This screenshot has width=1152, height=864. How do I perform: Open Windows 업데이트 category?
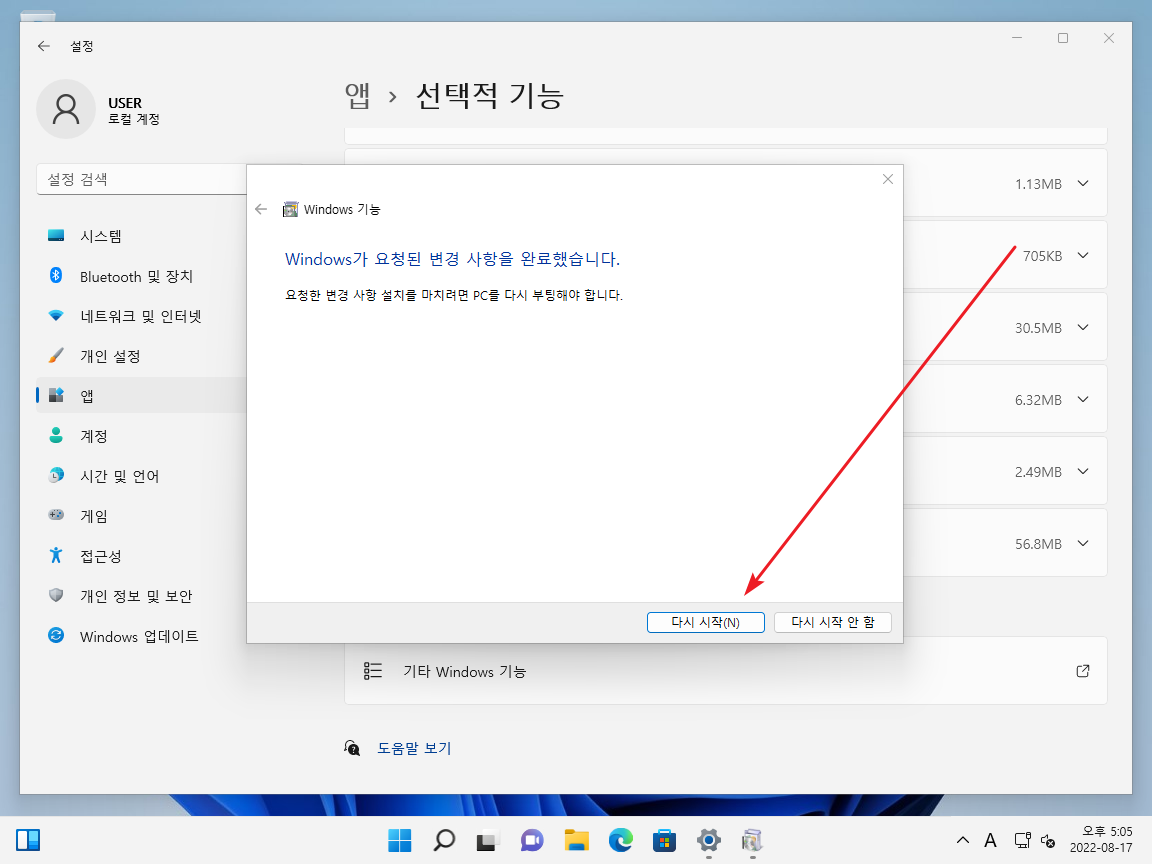tap(141, 636)
